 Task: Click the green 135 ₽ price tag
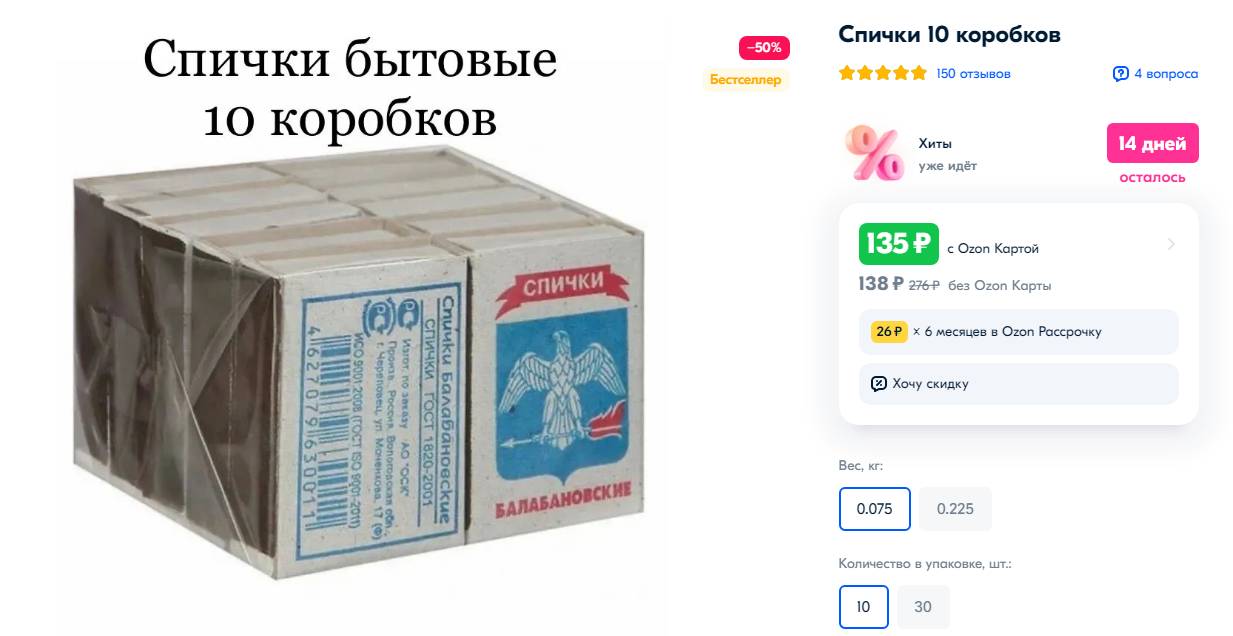tap(898, 244)
